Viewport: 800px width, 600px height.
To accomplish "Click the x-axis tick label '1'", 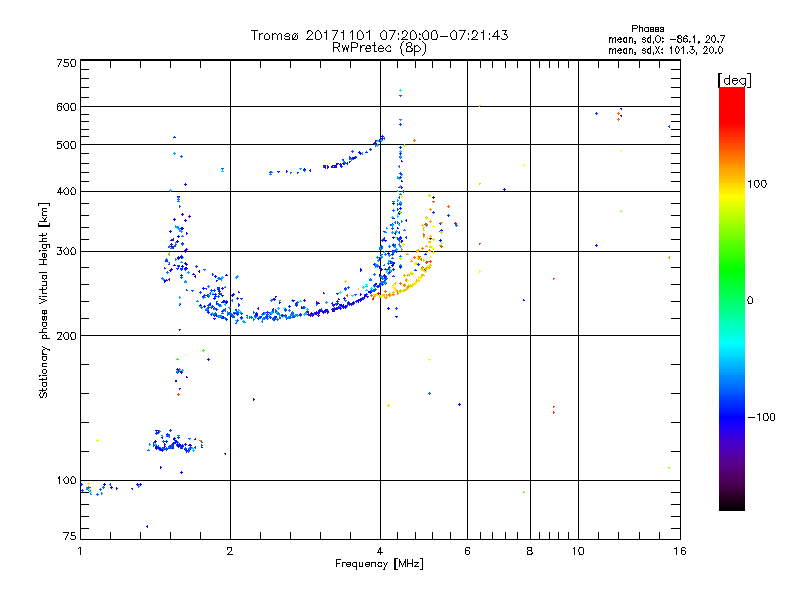I will (81, 551).
